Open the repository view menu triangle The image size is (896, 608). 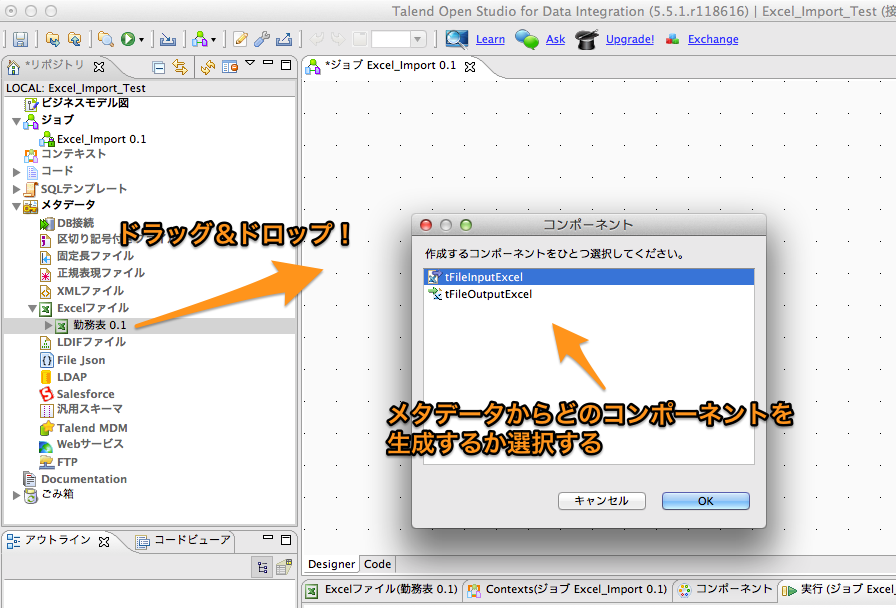[x=250, y=63]
